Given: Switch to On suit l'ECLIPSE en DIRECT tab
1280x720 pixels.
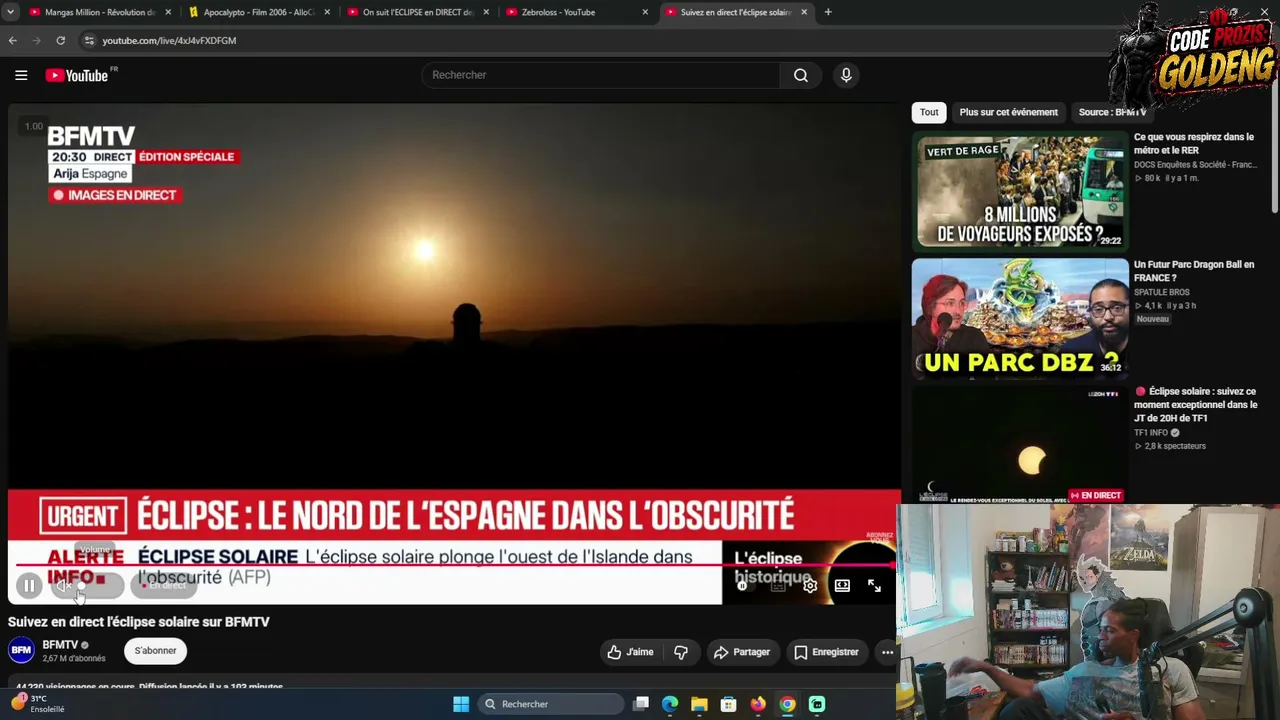Looking at the screenshot, I should point(418,12).
